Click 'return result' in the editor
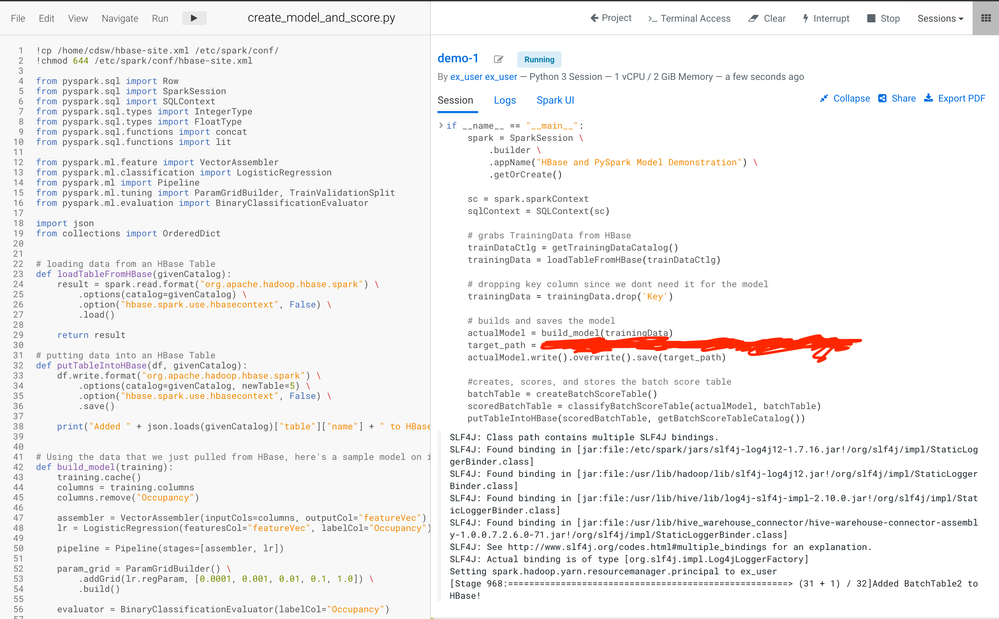 [x=91, y=335]
